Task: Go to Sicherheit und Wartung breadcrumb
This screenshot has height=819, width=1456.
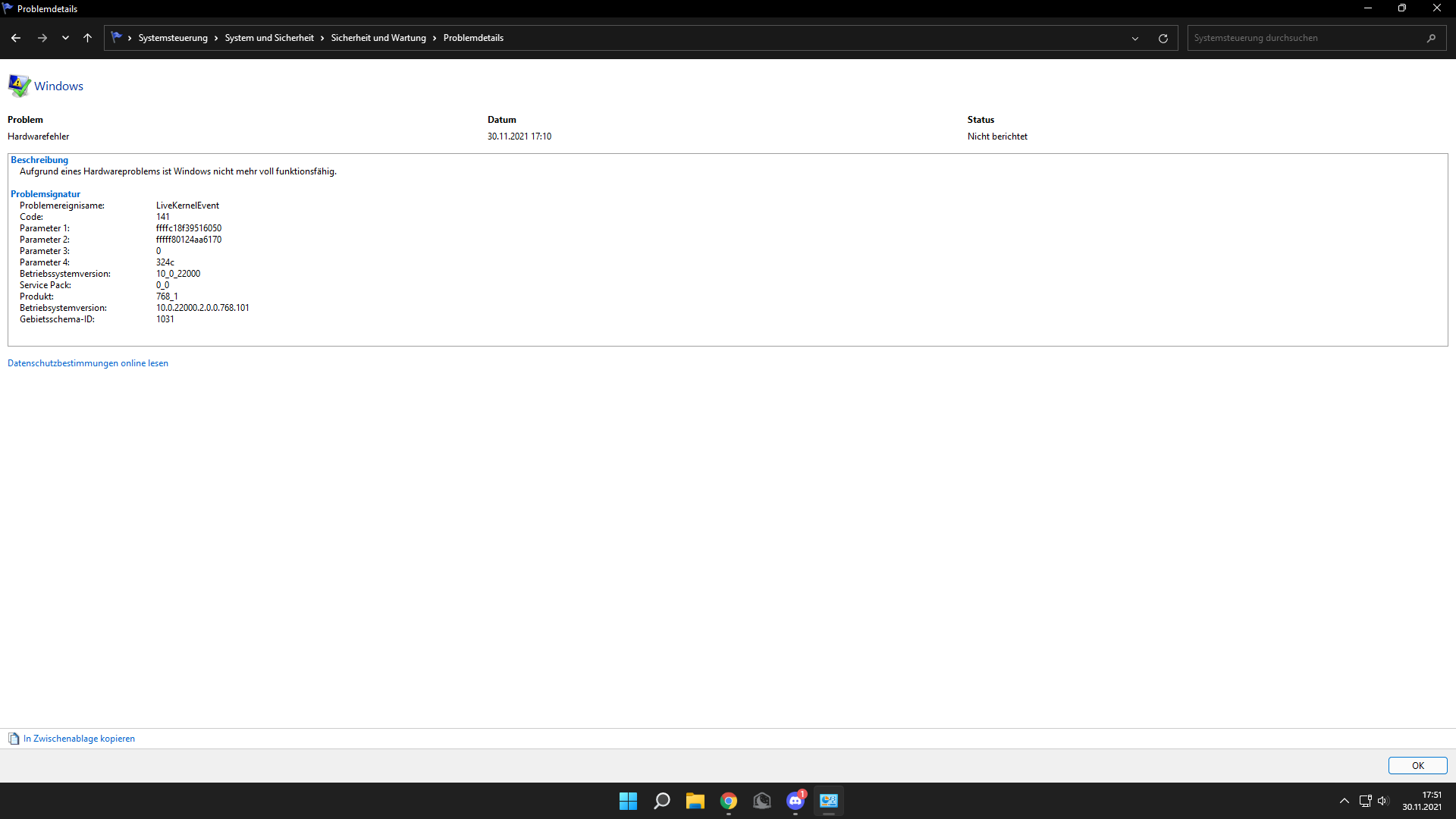Action: (x=378, y=38)
